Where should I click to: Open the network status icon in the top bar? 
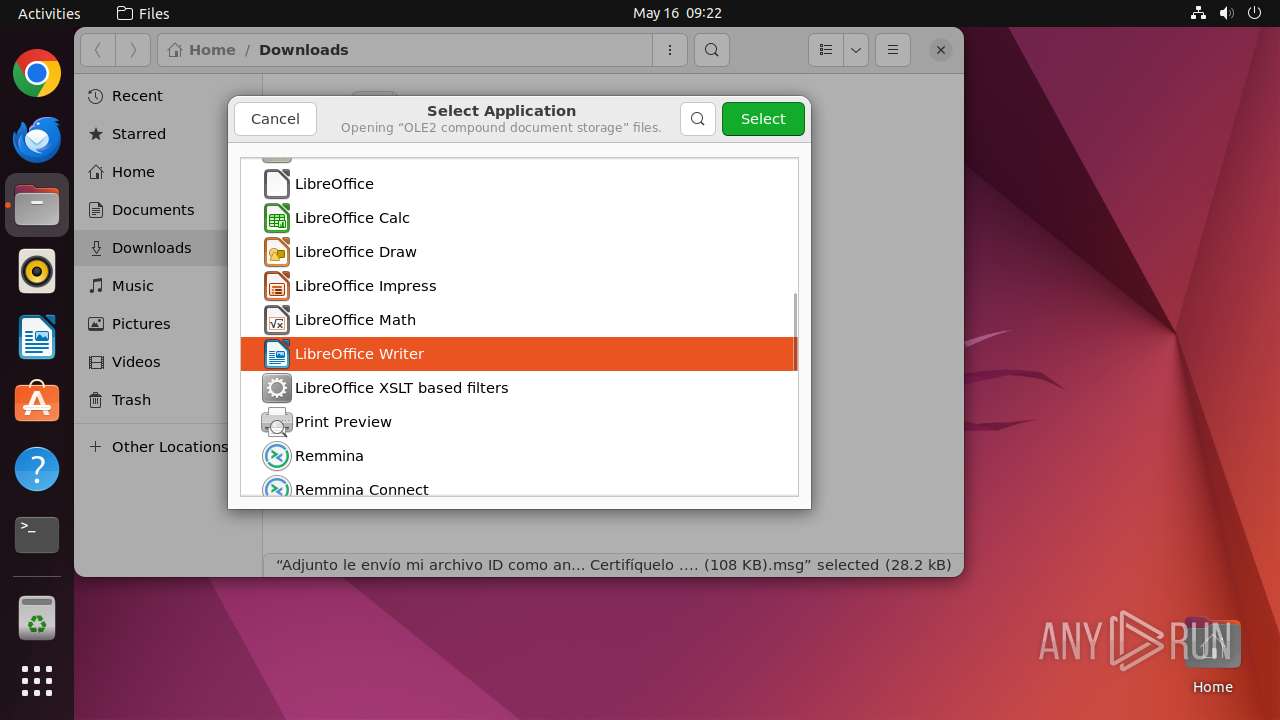pyautogui.click(x=1199, y=13)
